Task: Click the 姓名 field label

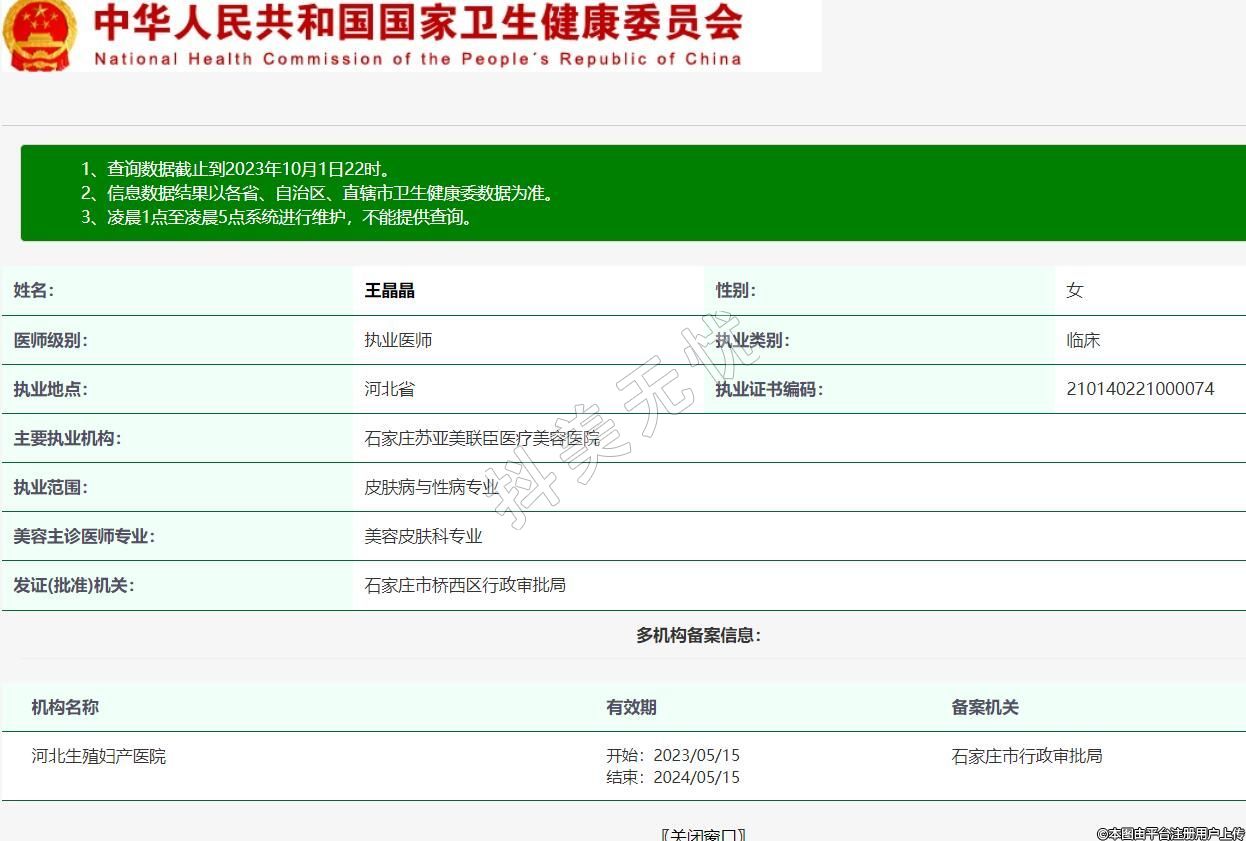Action: [34, 291]
